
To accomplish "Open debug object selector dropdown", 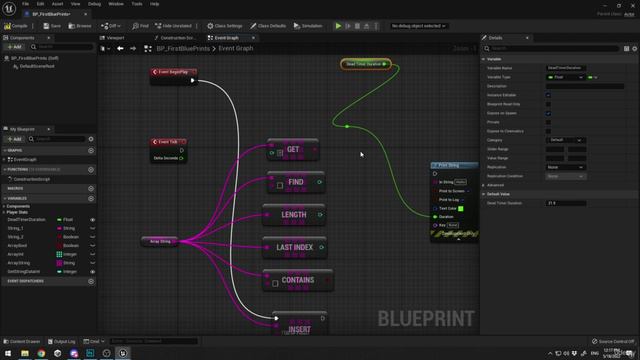I will [x=418, y=26].
